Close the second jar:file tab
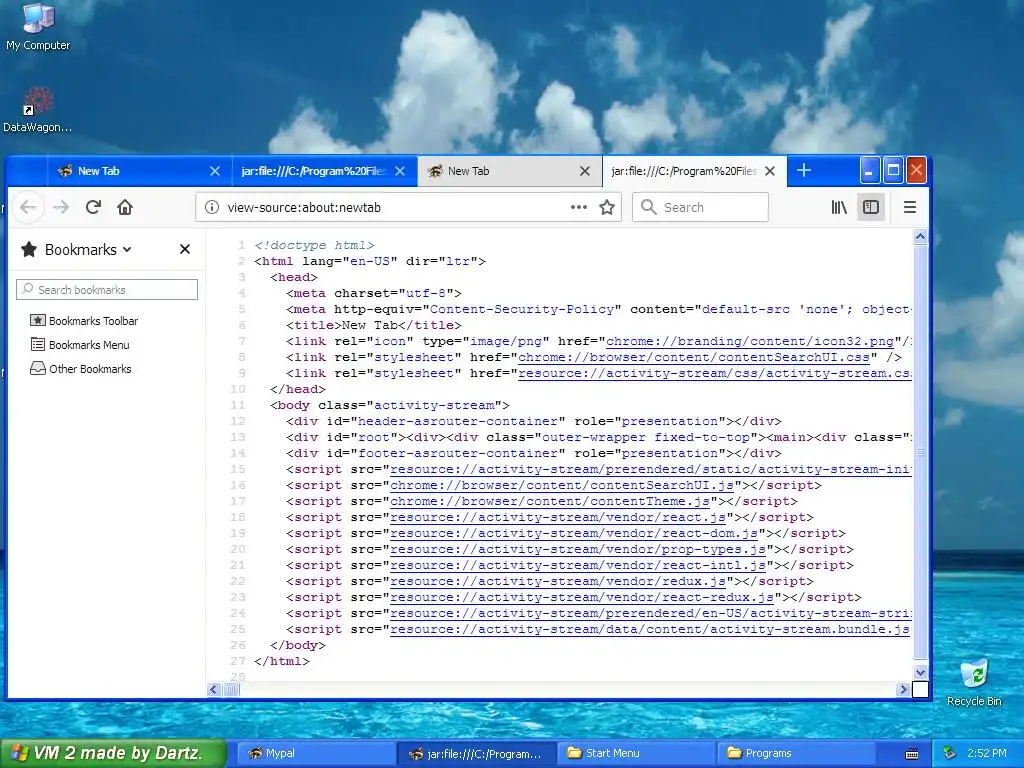 (x=400, y=171)
